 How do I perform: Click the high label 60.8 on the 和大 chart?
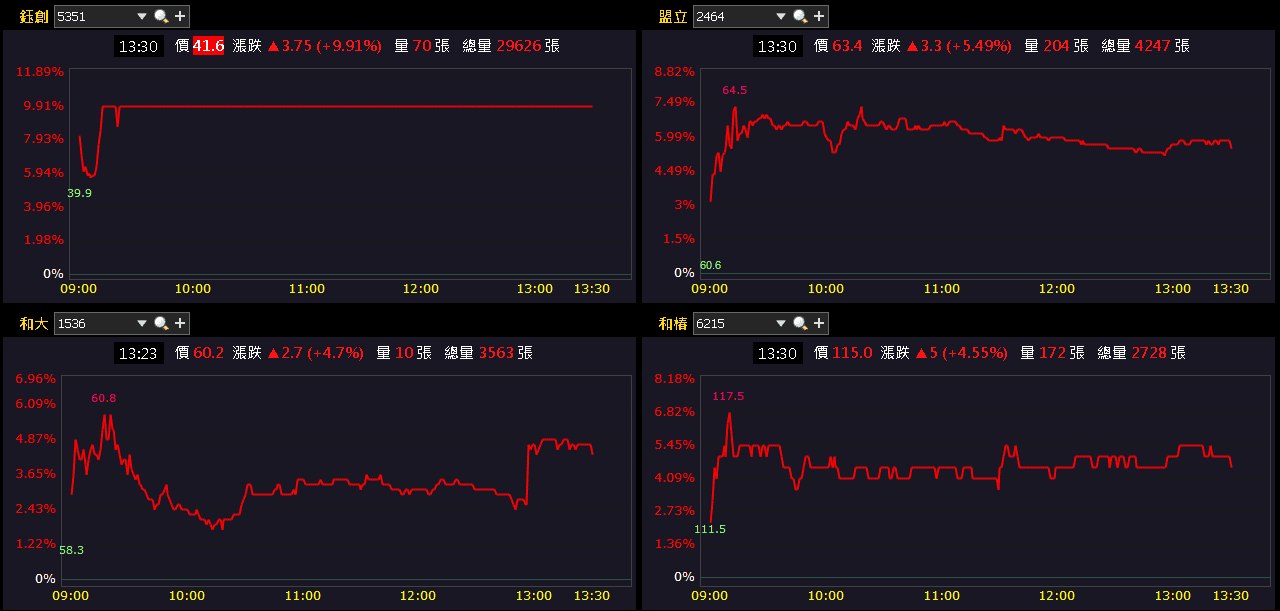[104, 398]
